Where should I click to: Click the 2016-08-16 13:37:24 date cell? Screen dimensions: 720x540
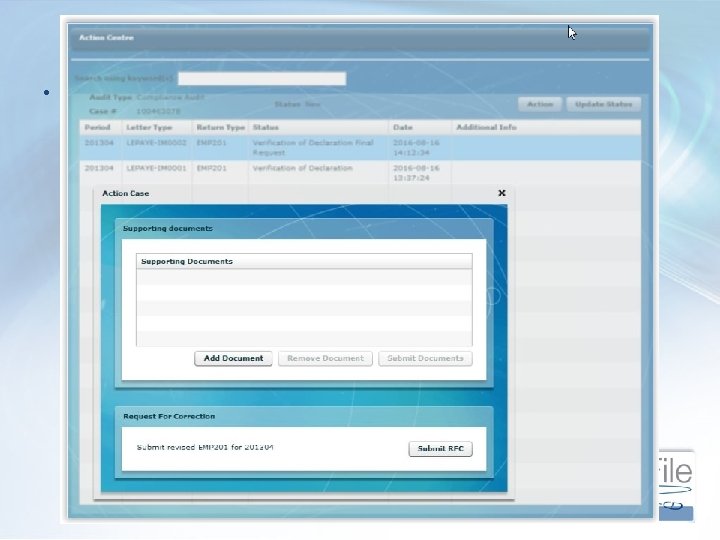pos(416,173)
